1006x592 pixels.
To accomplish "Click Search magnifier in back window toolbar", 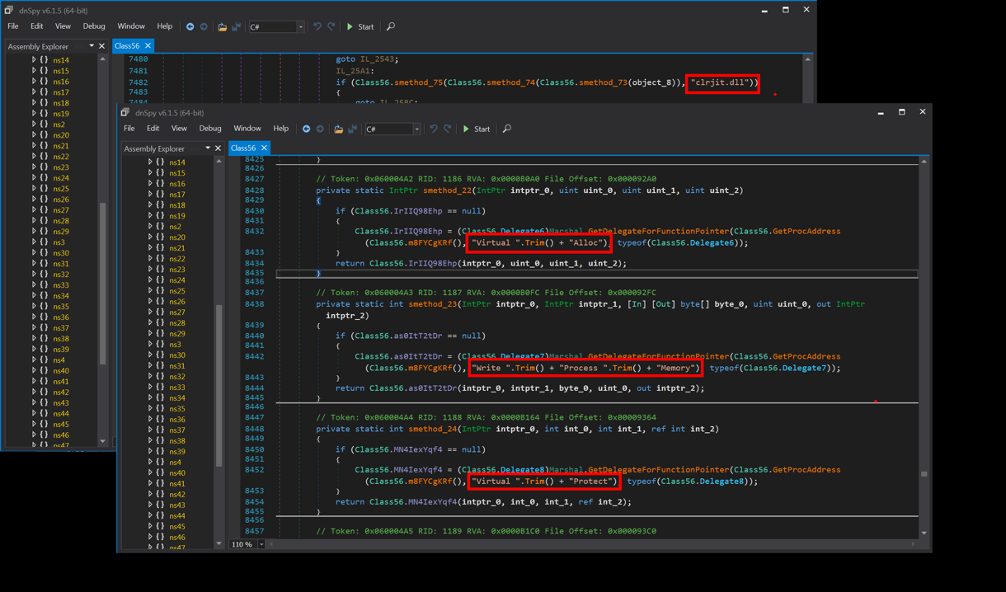I will 391,27.
